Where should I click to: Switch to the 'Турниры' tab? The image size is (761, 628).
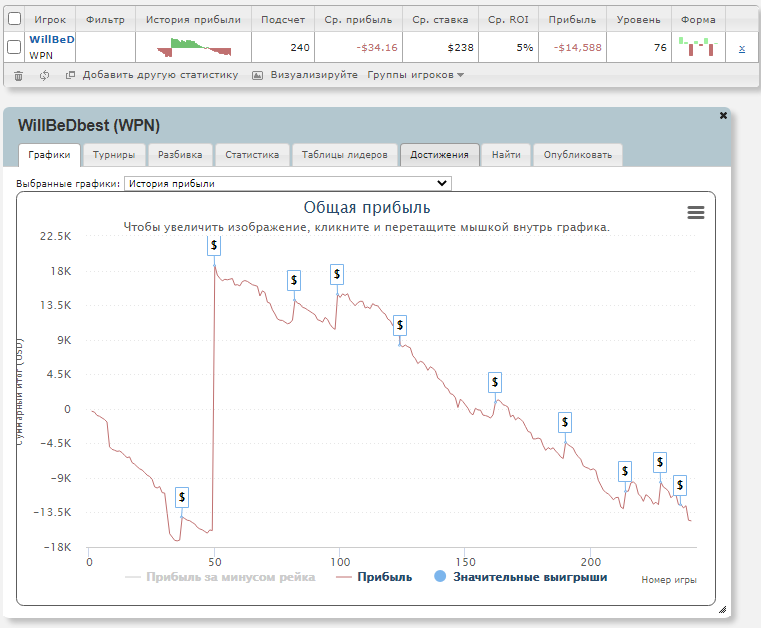click(x=116, y=155)
